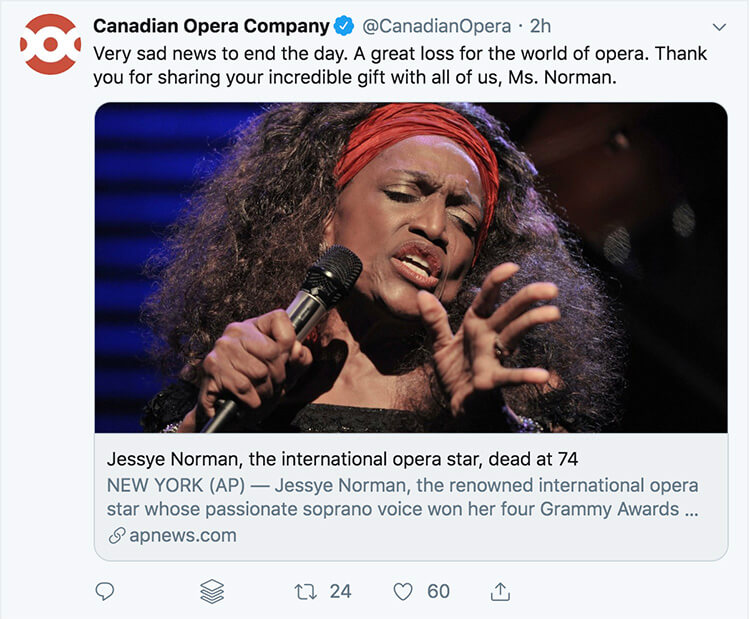
Task: Open the Jessye Norman article headline
Action: pyautogui.click(x=342, y=460)
